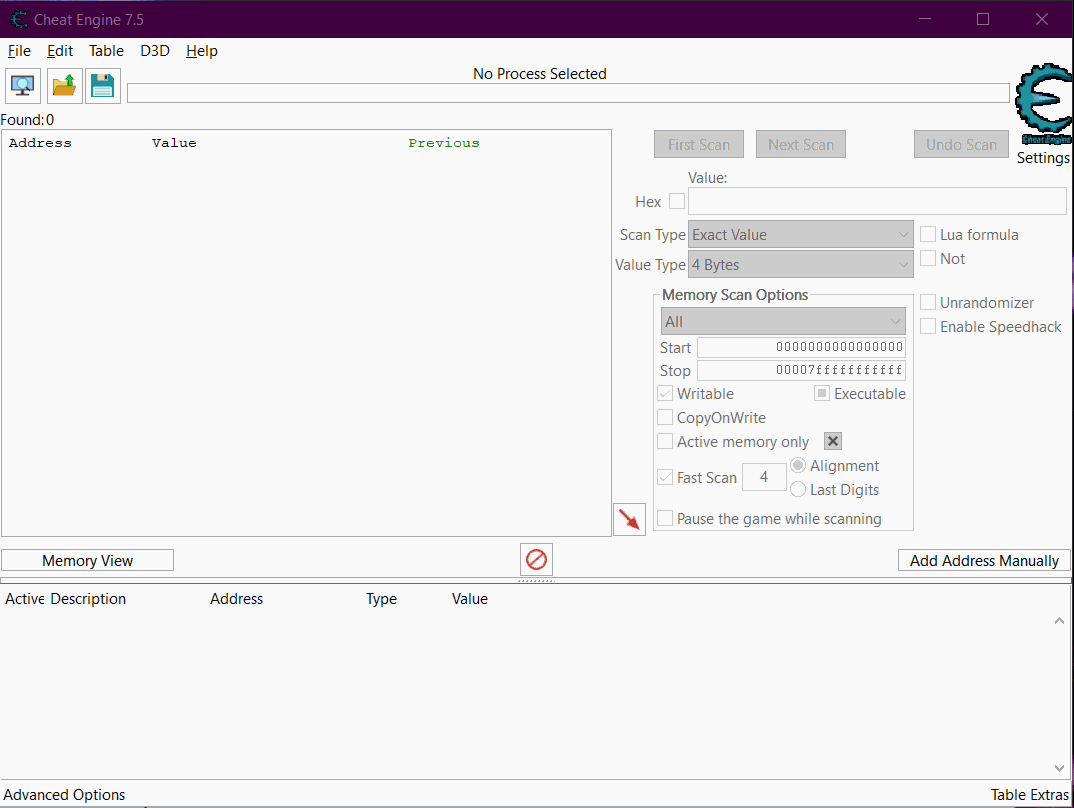Open the D3D menu
1074x808 pixels.
(155, 51)
